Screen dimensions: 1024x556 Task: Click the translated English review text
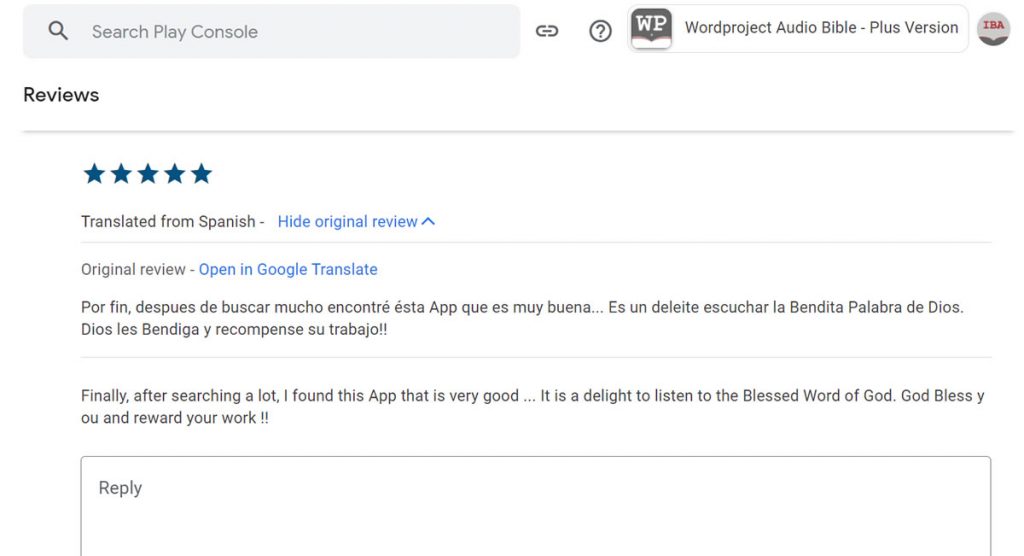[530, 406]
